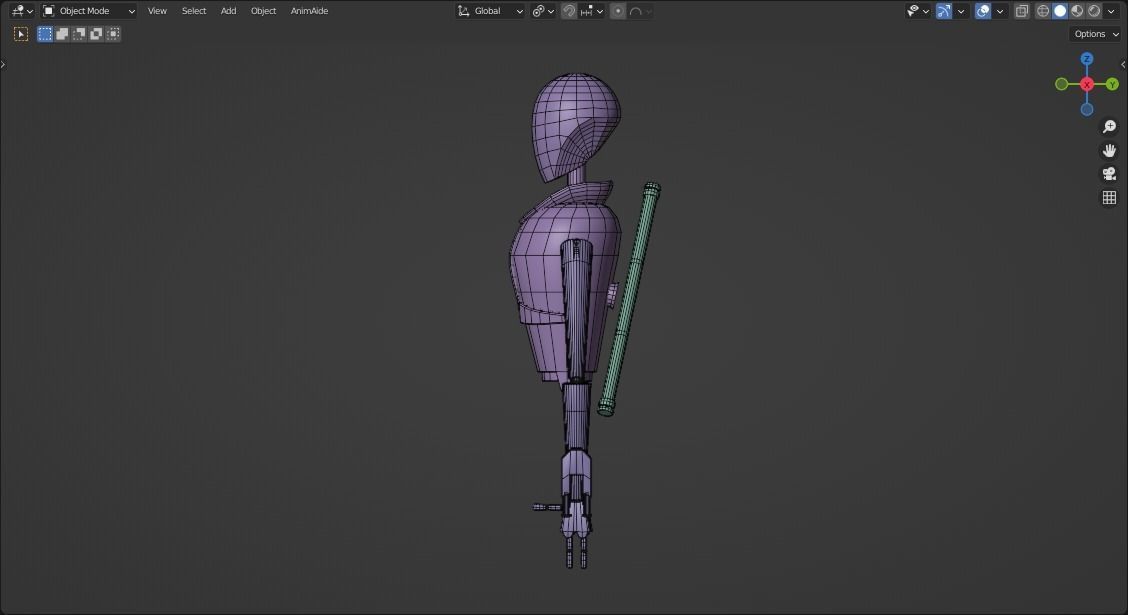
Task: Open the Select menu
Action: click(194, 11)
